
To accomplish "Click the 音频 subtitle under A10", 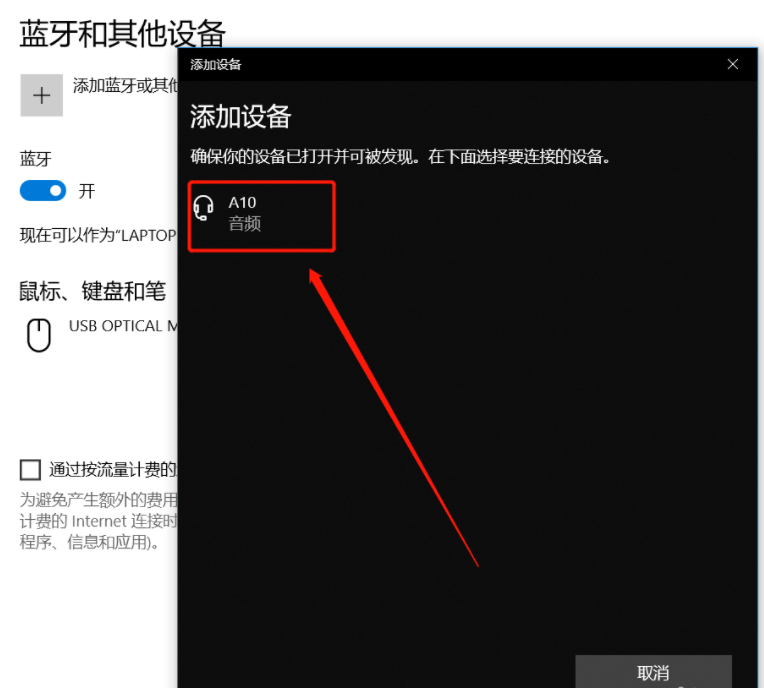I will click(245, 224).
